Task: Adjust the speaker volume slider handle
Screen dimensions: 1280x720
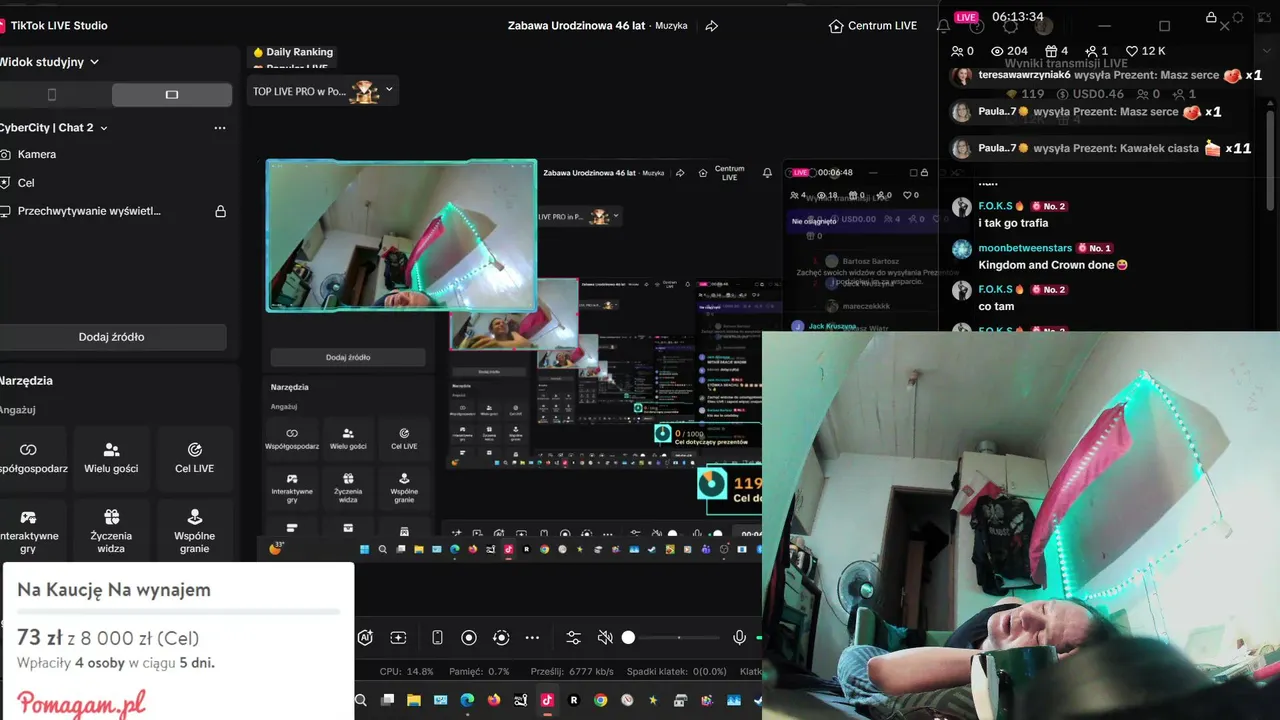Action: [628, 638]
